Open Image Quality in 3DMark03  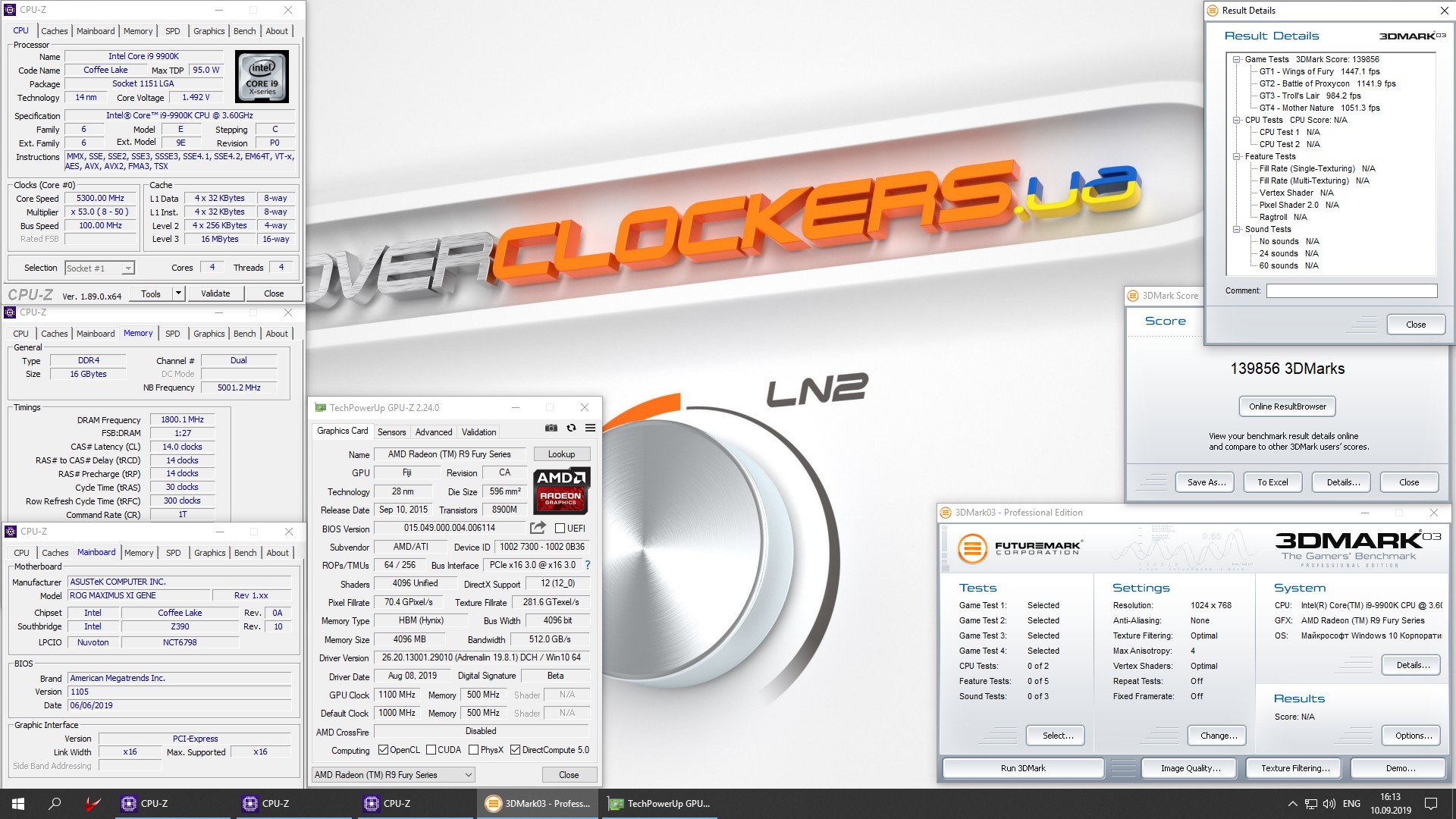tap(1191, 768)
